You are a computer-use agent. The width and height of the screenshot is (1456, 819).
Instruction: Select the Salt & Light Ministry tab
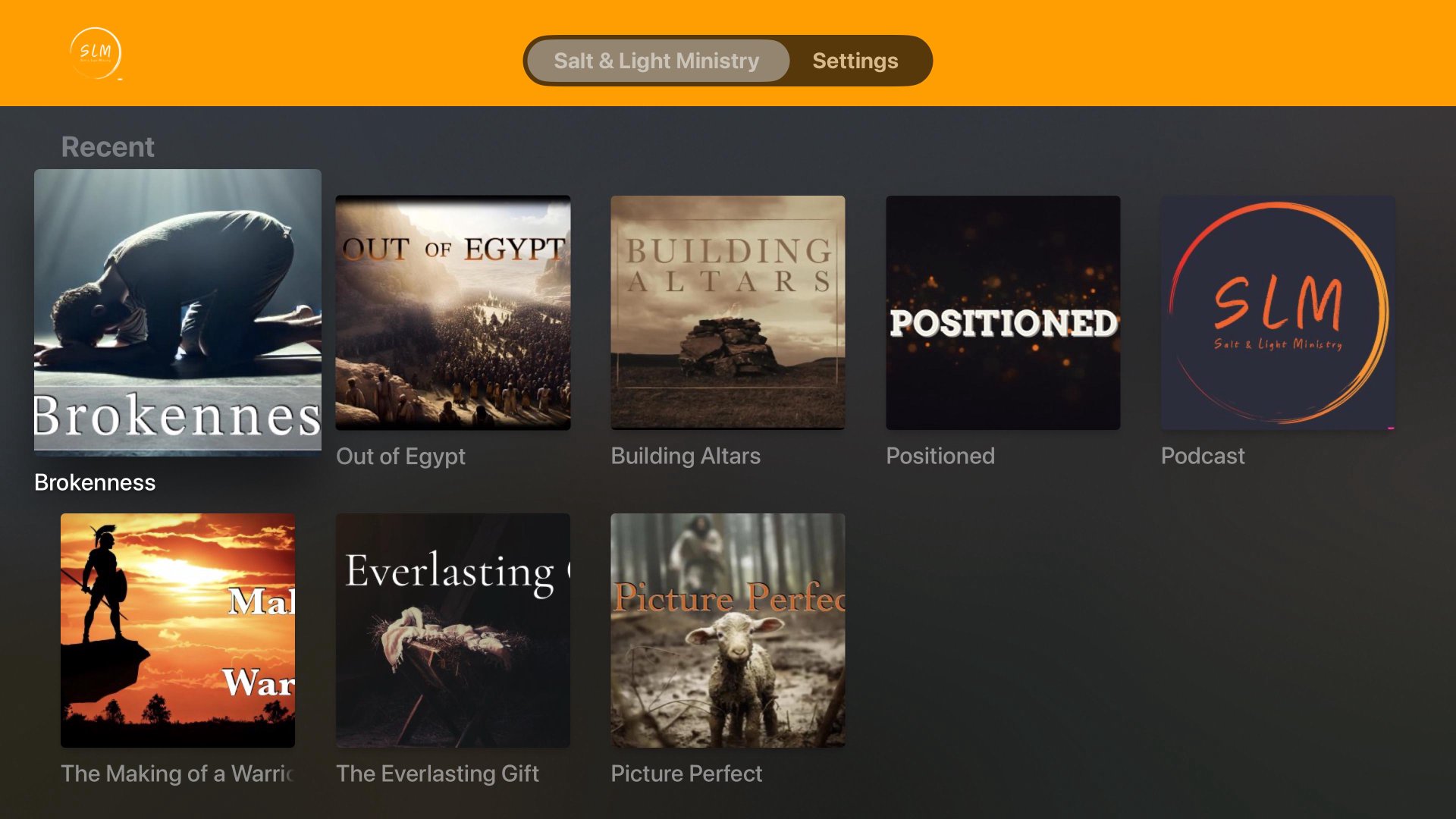(657, 61)
